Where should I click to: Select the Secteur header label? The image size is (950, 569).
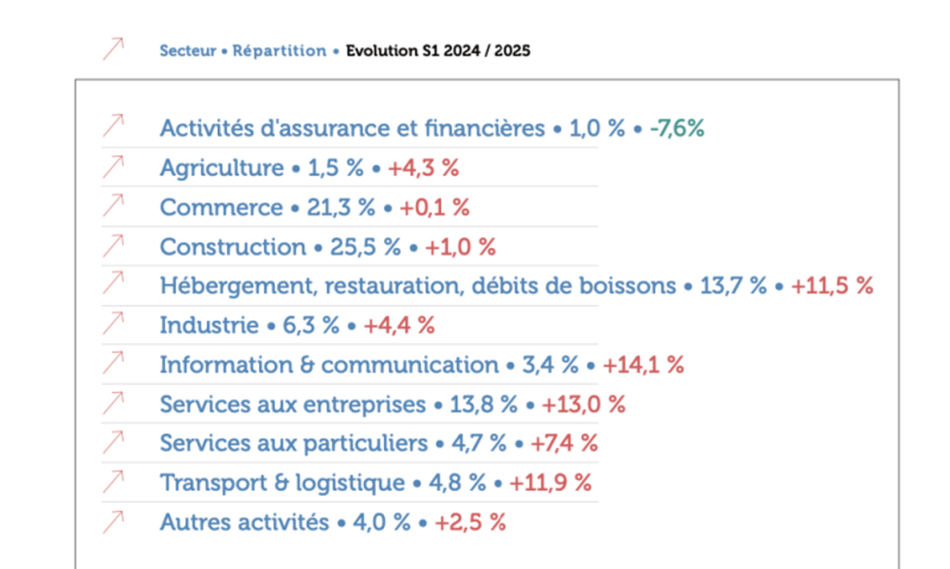coord(187,50)
